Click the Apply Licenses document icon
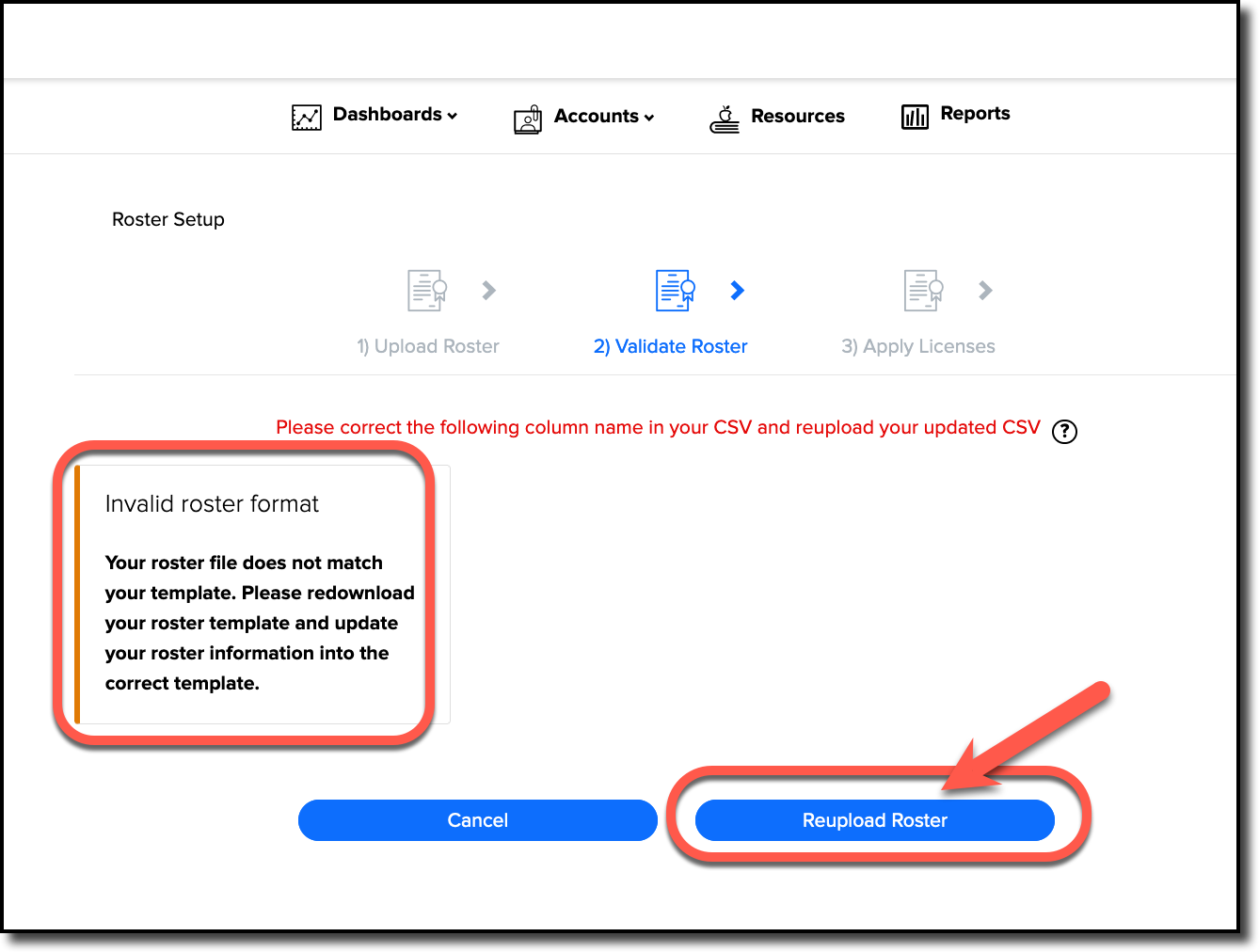 [923, 290]
